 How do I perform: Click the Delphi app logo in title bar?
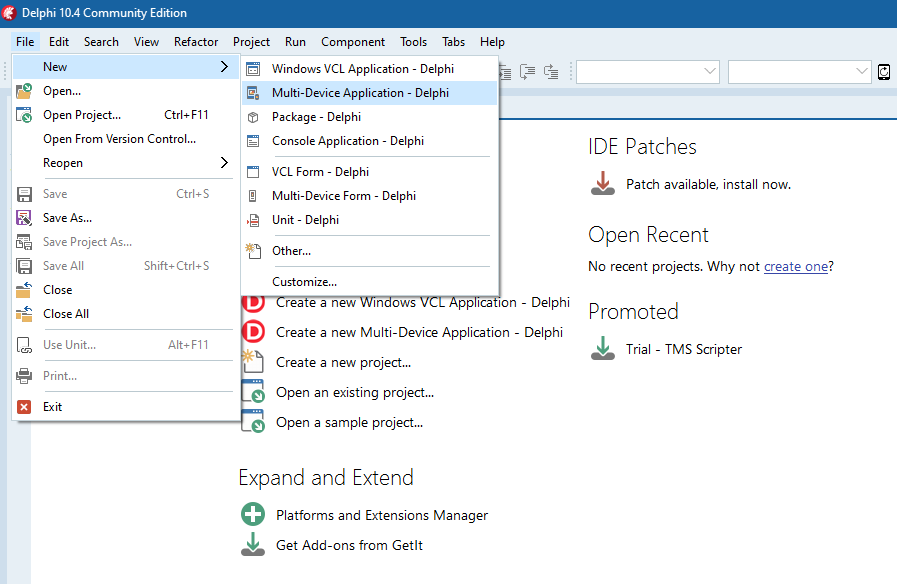click(9, 13)
